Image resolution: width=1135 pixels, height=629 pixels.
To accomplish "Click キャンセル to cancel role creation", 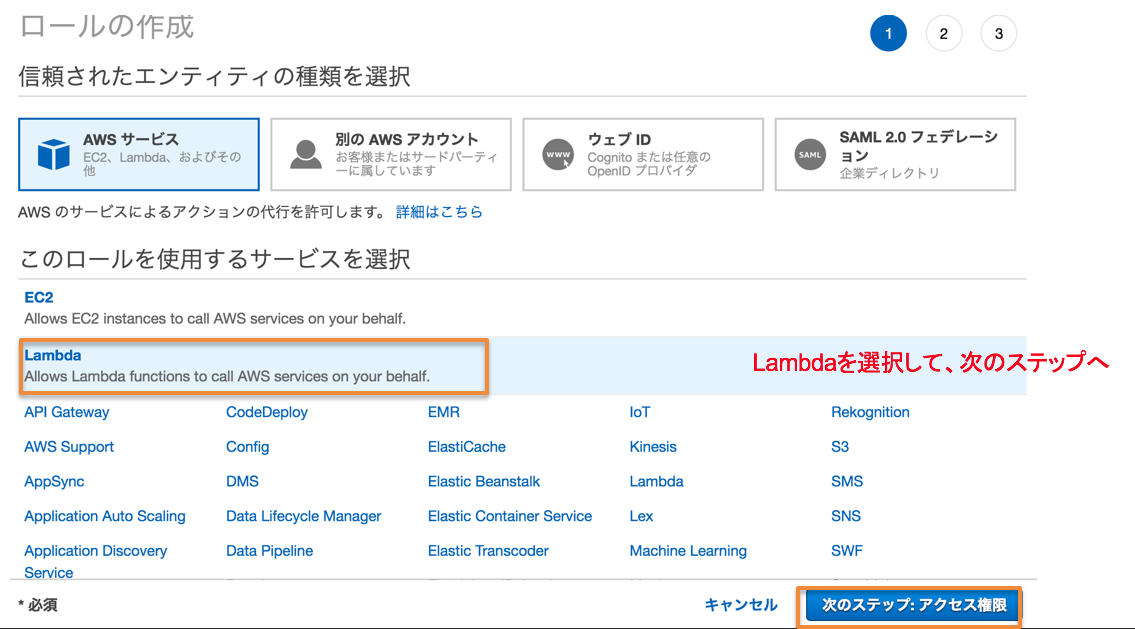I will [x=741, y=605].
